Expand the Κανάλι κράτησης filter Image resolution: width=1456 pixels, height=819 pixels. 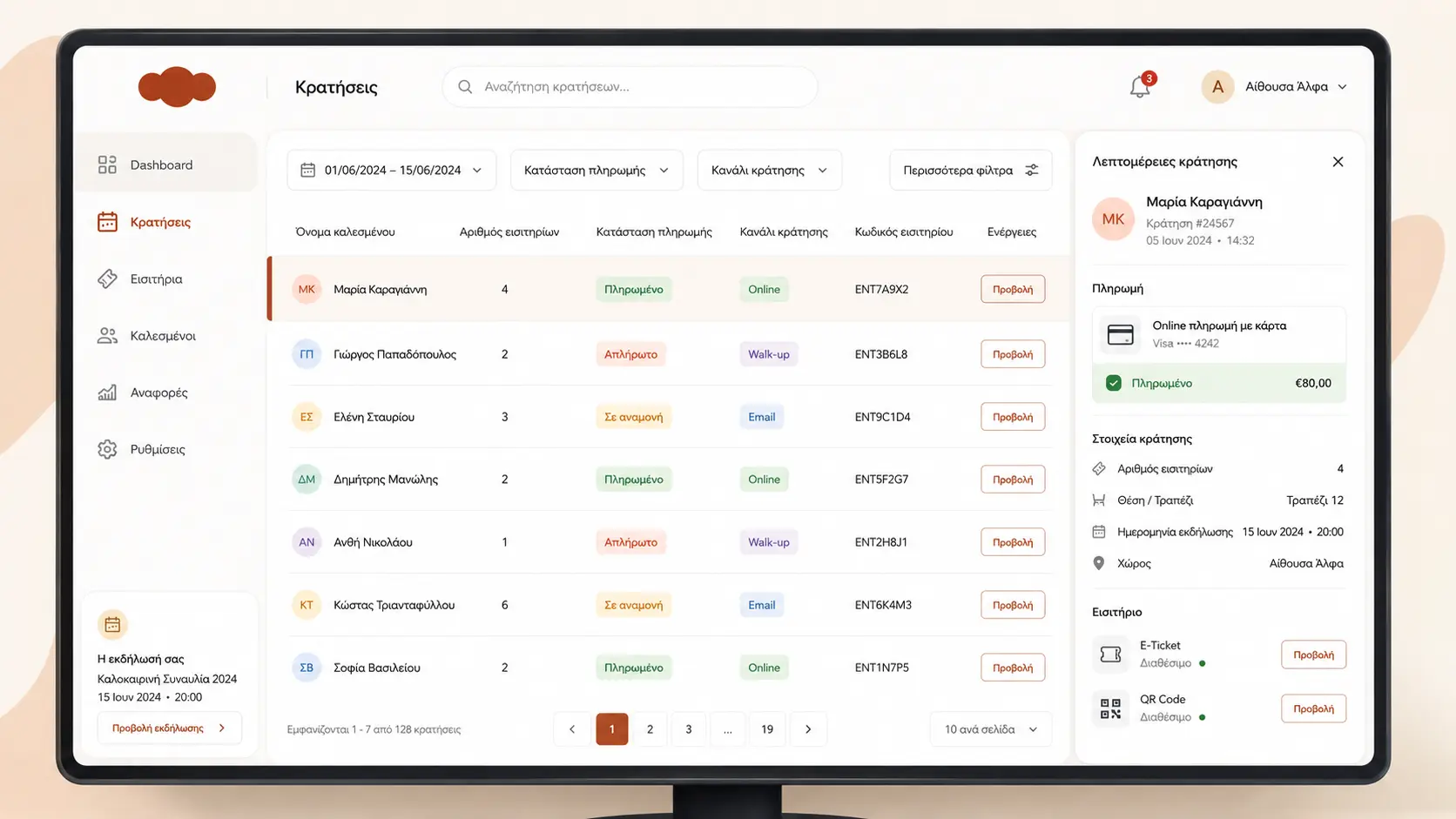(769, 170)
